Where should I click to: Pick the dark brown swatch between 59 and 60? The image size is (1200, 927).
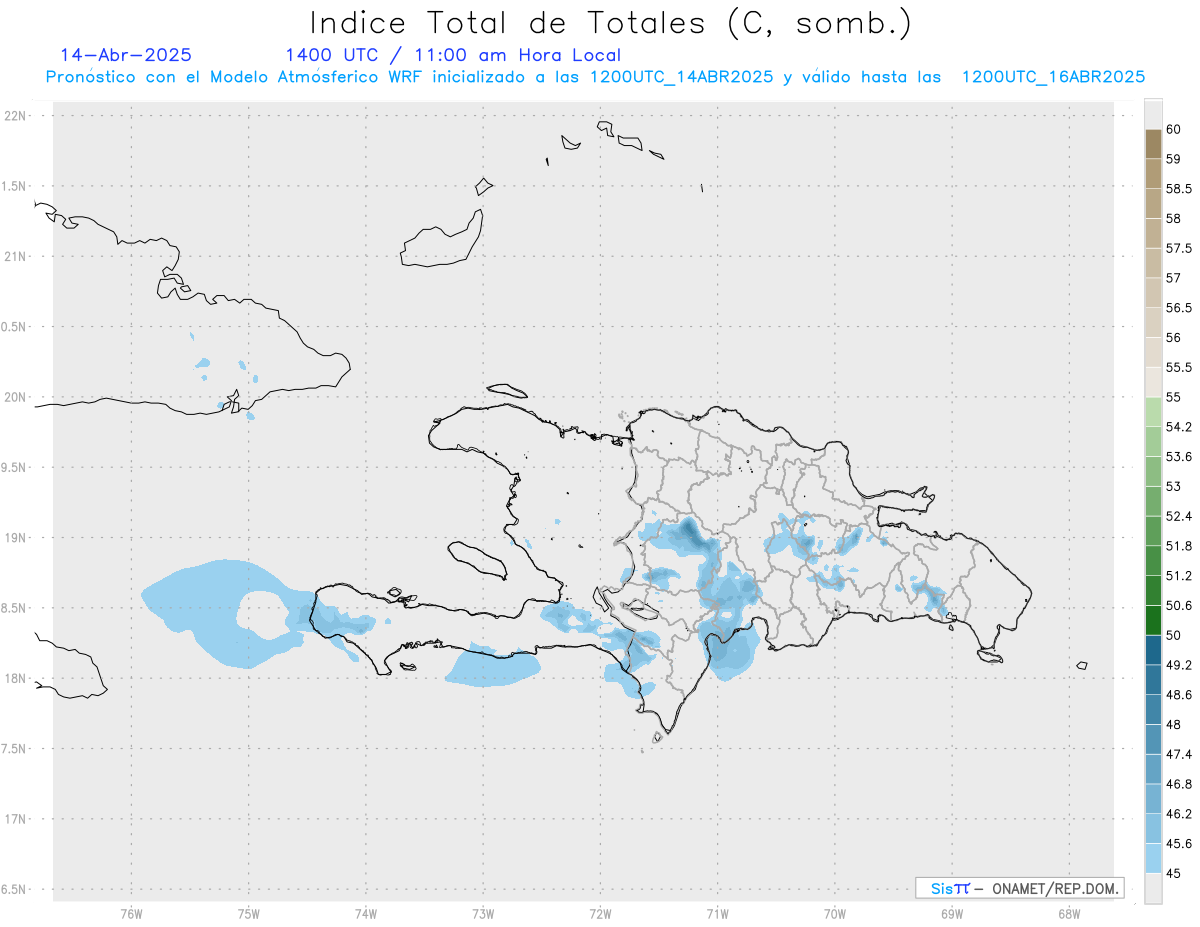1153,144
